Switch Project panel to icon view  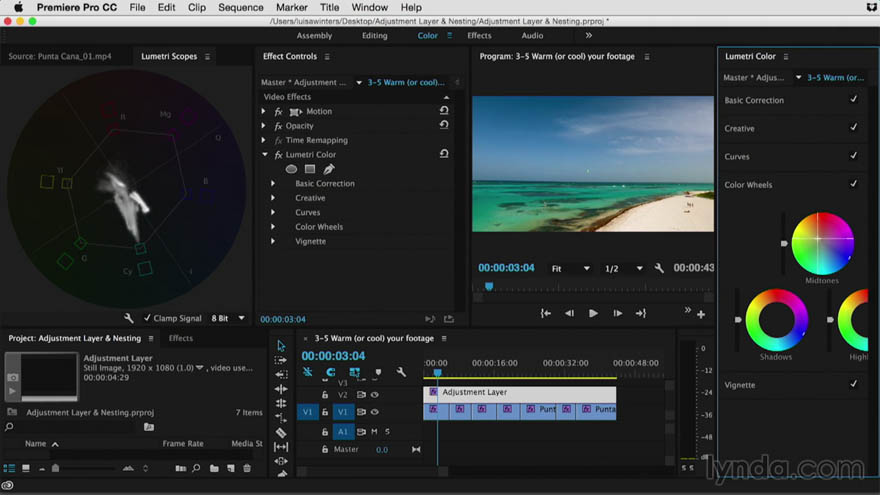pyautogui.click(x=26, y=468)
